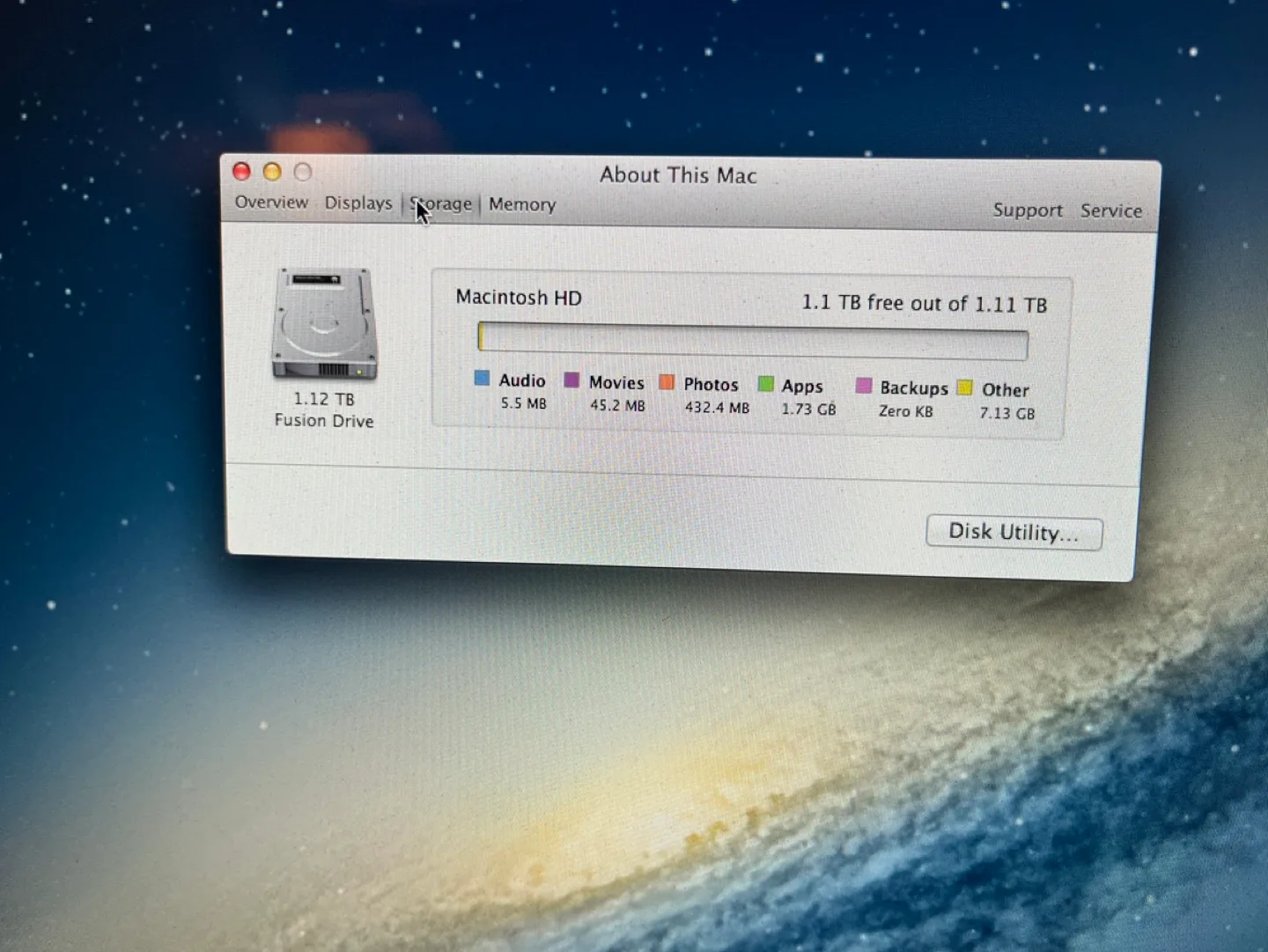Select the orange Photos legend square
This screenshot has height=952, width=1268.
[x=669, y=380]
